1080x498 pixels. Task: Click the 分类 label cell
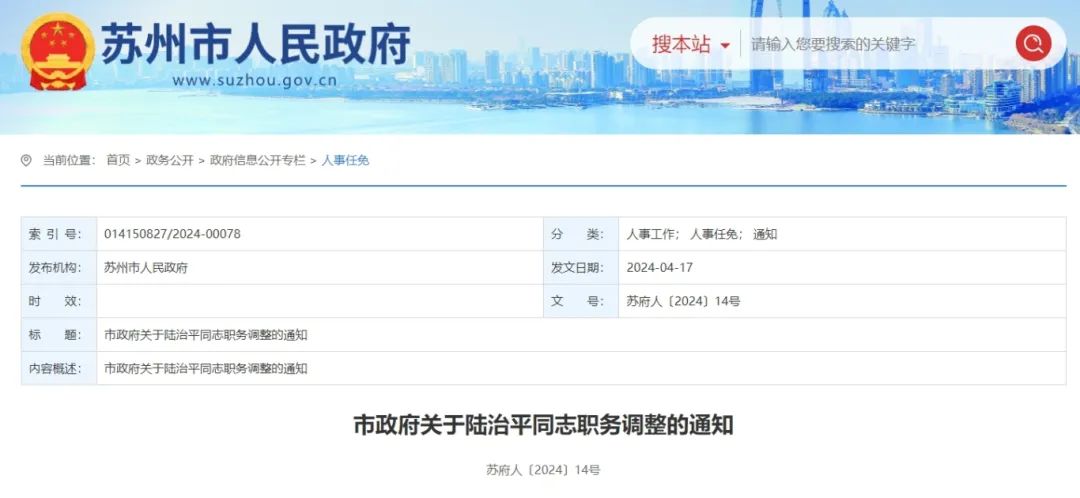point(581,234)
